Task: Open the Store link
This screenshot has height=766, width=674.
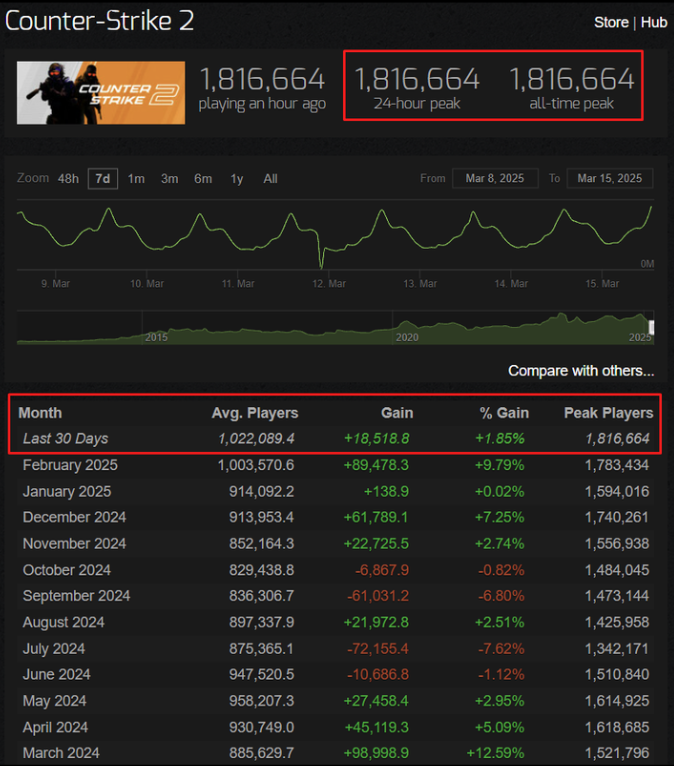Action: pos(611,22)
